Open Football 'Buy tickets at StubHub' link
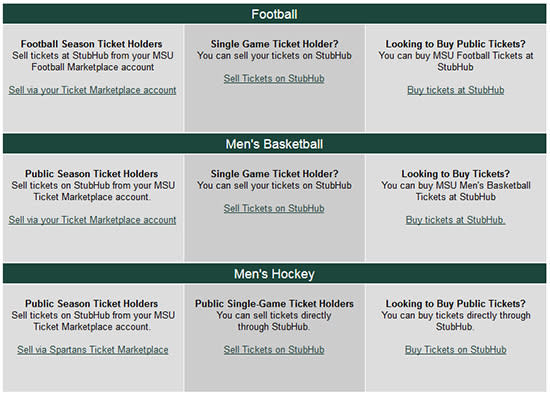This screenshot has height=396, width=550. 455,90
